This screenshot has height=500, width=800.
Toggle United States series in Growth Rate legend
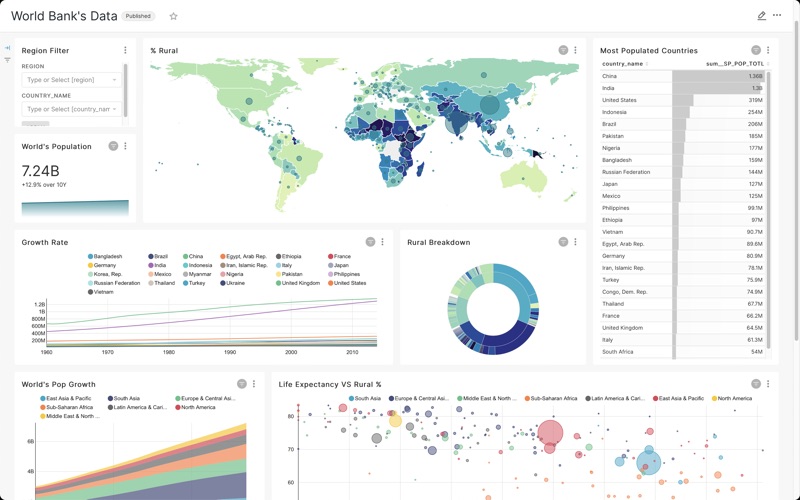(347, 283)
